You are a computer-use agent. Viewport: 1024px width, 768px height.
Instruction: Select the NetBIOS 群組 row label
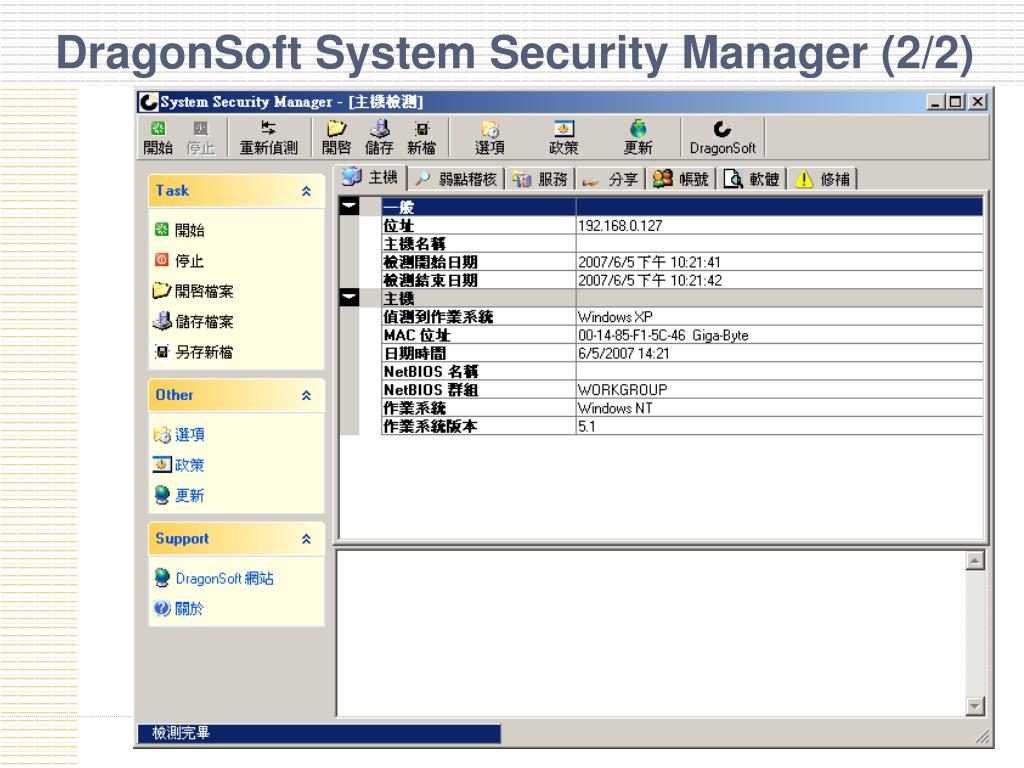(431, 390)
